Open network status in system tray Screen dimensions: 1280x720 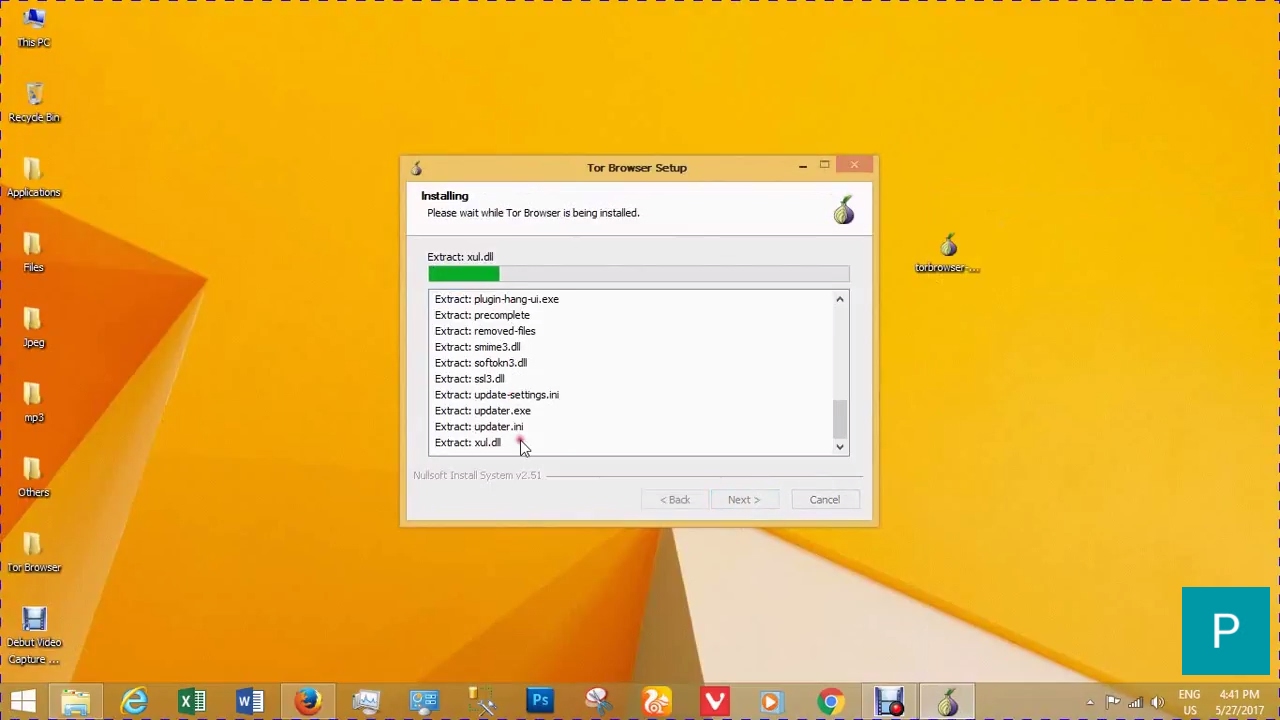(1135, 702)
